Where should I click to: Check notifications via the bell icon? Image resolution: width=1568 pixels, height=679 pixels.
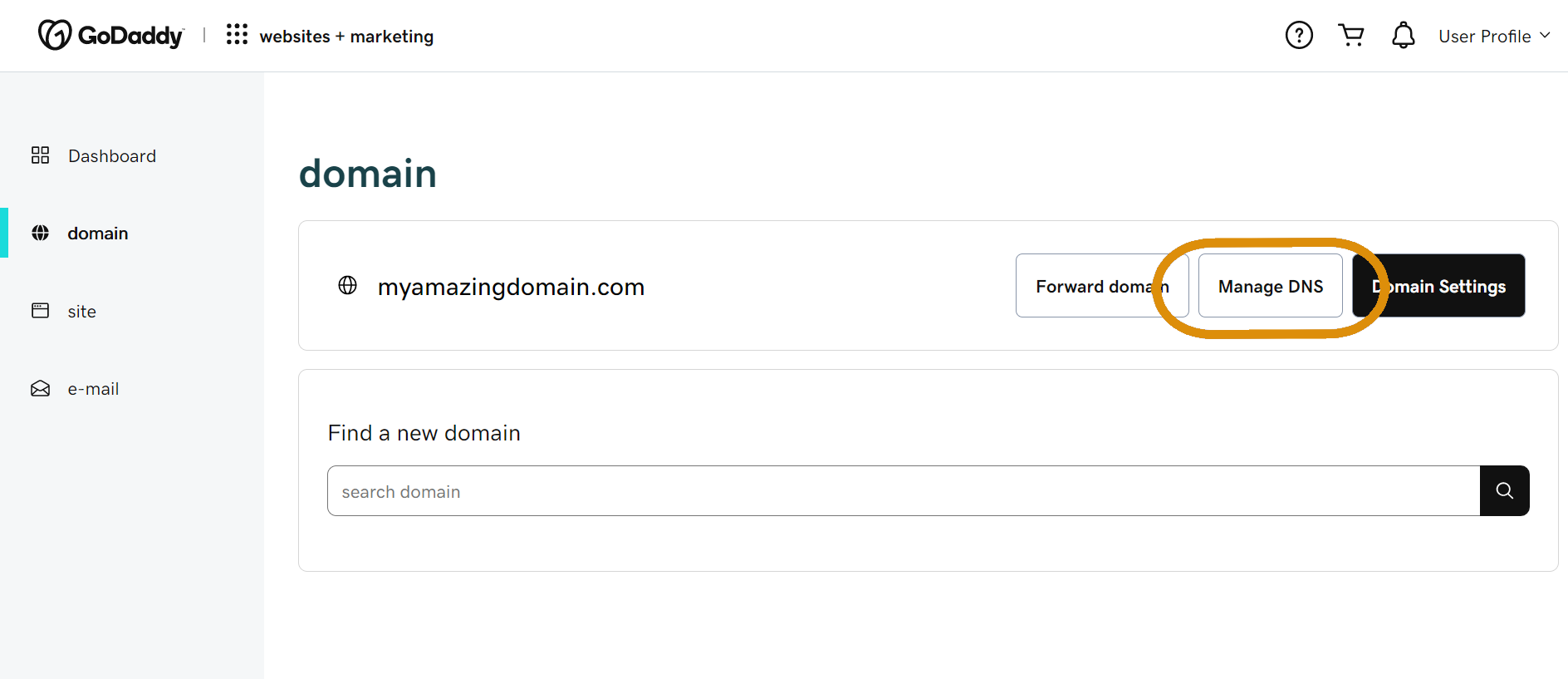1403,35
